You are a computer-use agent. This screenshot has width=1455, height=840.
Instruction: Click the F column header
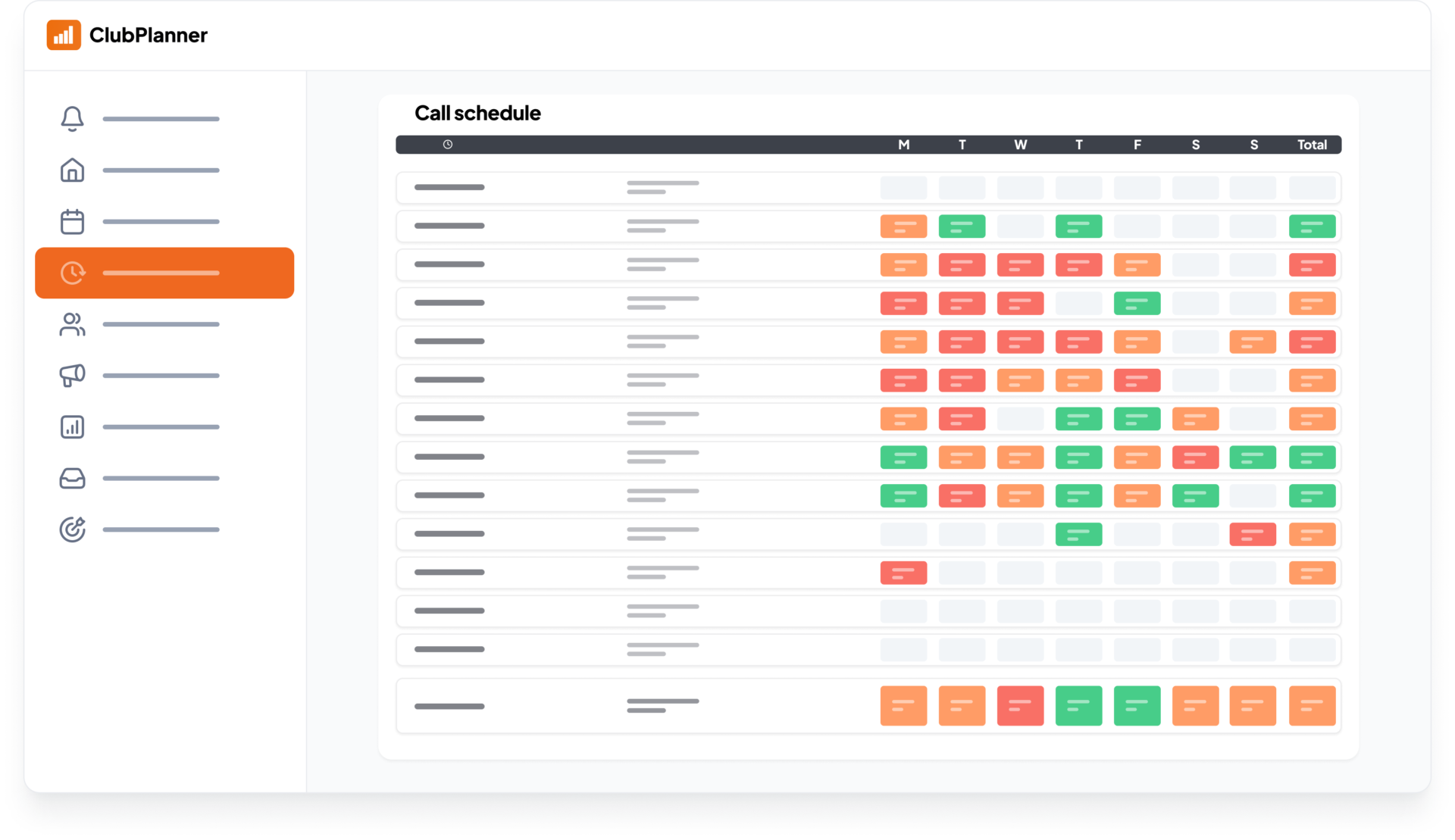pyautogui.click(x=1137, y=145)
